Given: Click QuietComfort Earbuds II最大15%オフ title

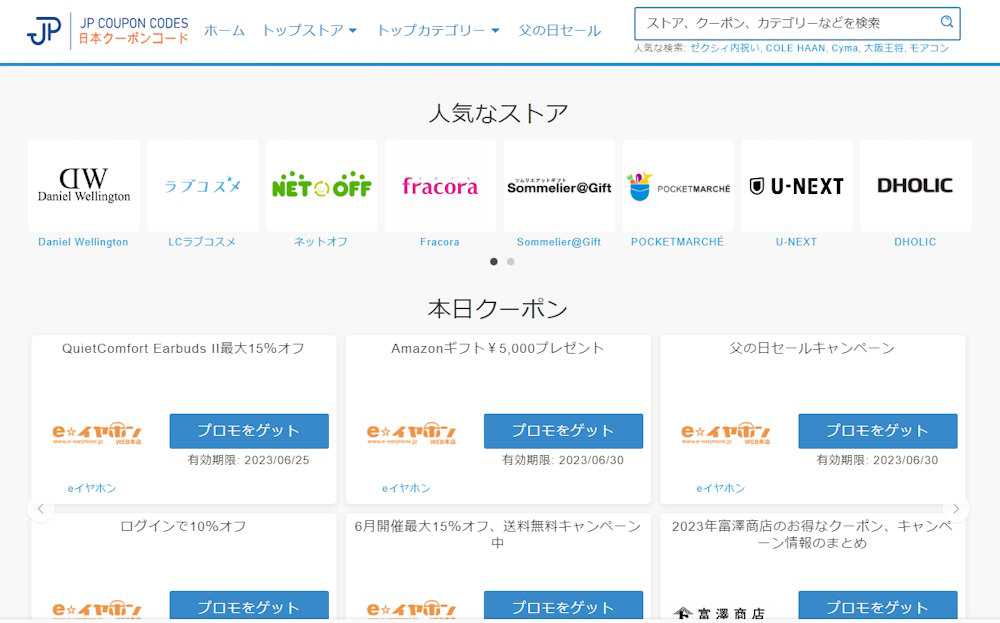Looking at the screenshot, I should [x=183, y=348].
